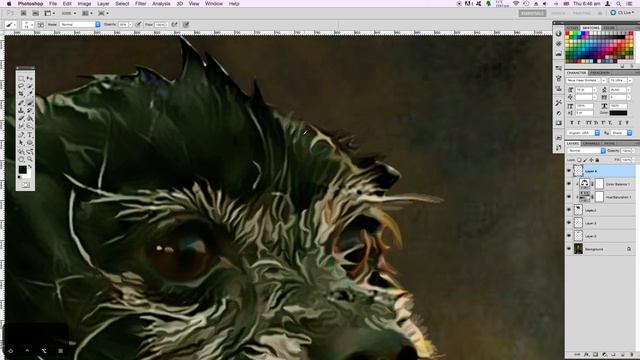
Task: Toggle Lock all in Layers panel
Action: (598, 160)
